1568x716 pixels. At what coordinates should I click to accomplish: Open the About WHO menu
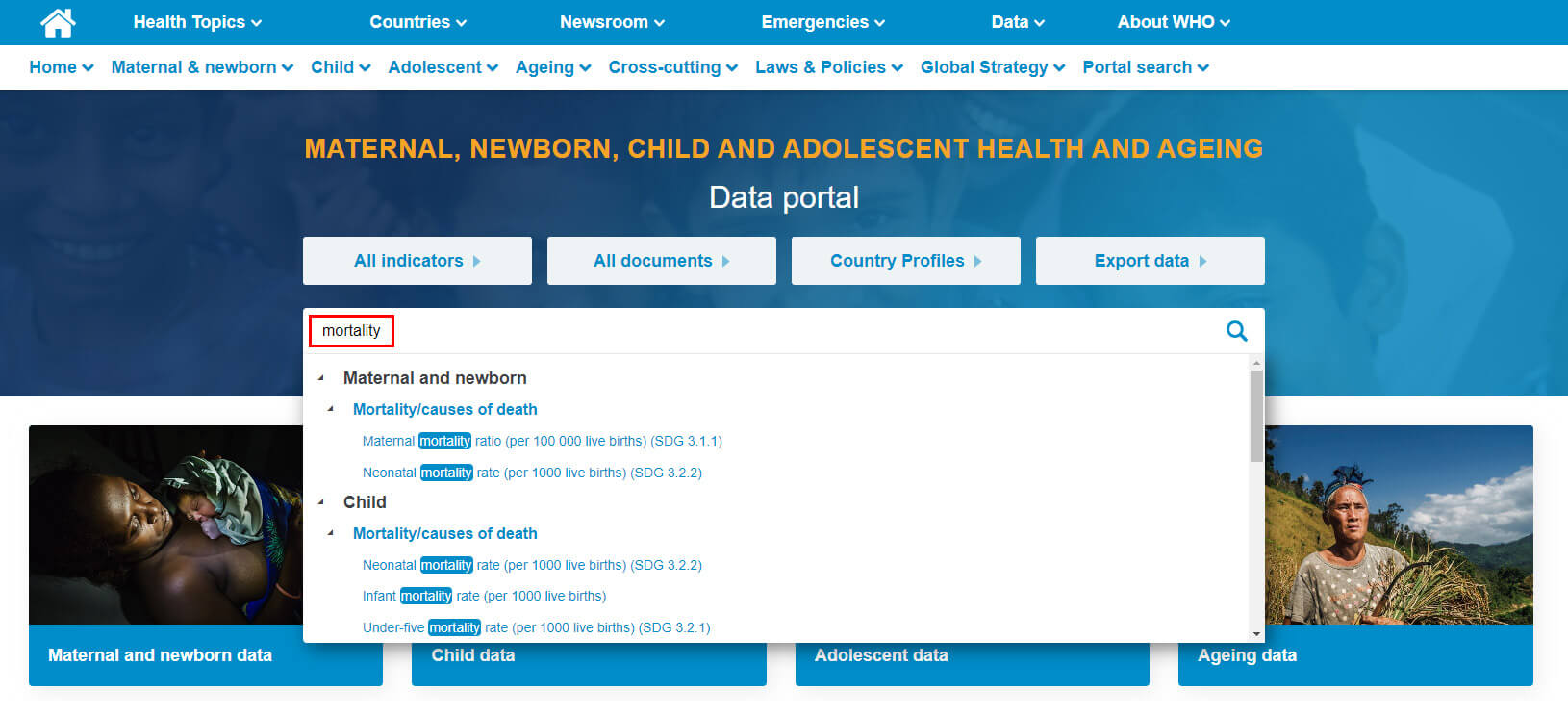coord(1174,22)
